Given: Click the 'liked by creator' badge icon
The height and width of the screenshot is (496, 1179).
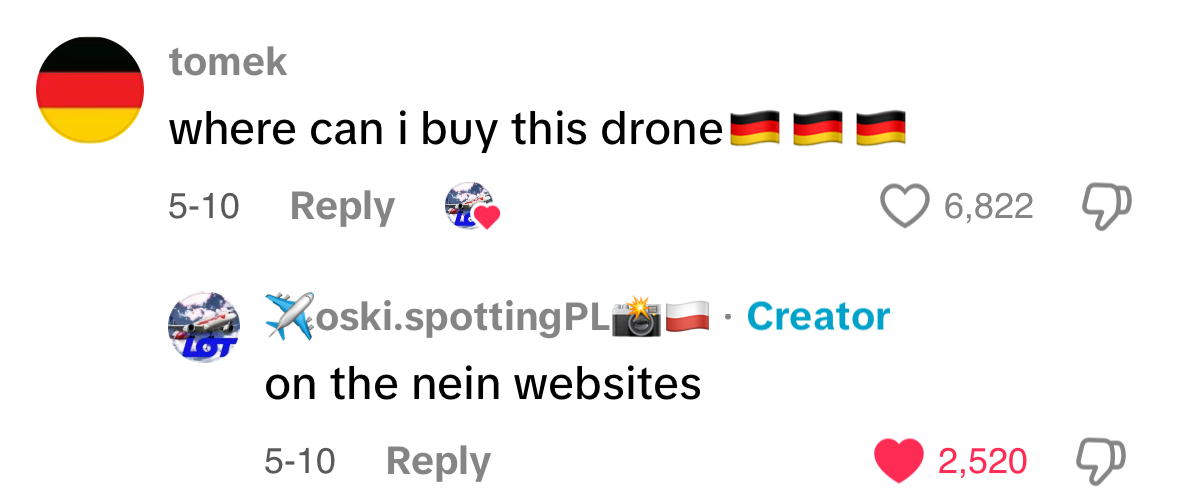Looking at the screenshot, I should pos(471,207).
